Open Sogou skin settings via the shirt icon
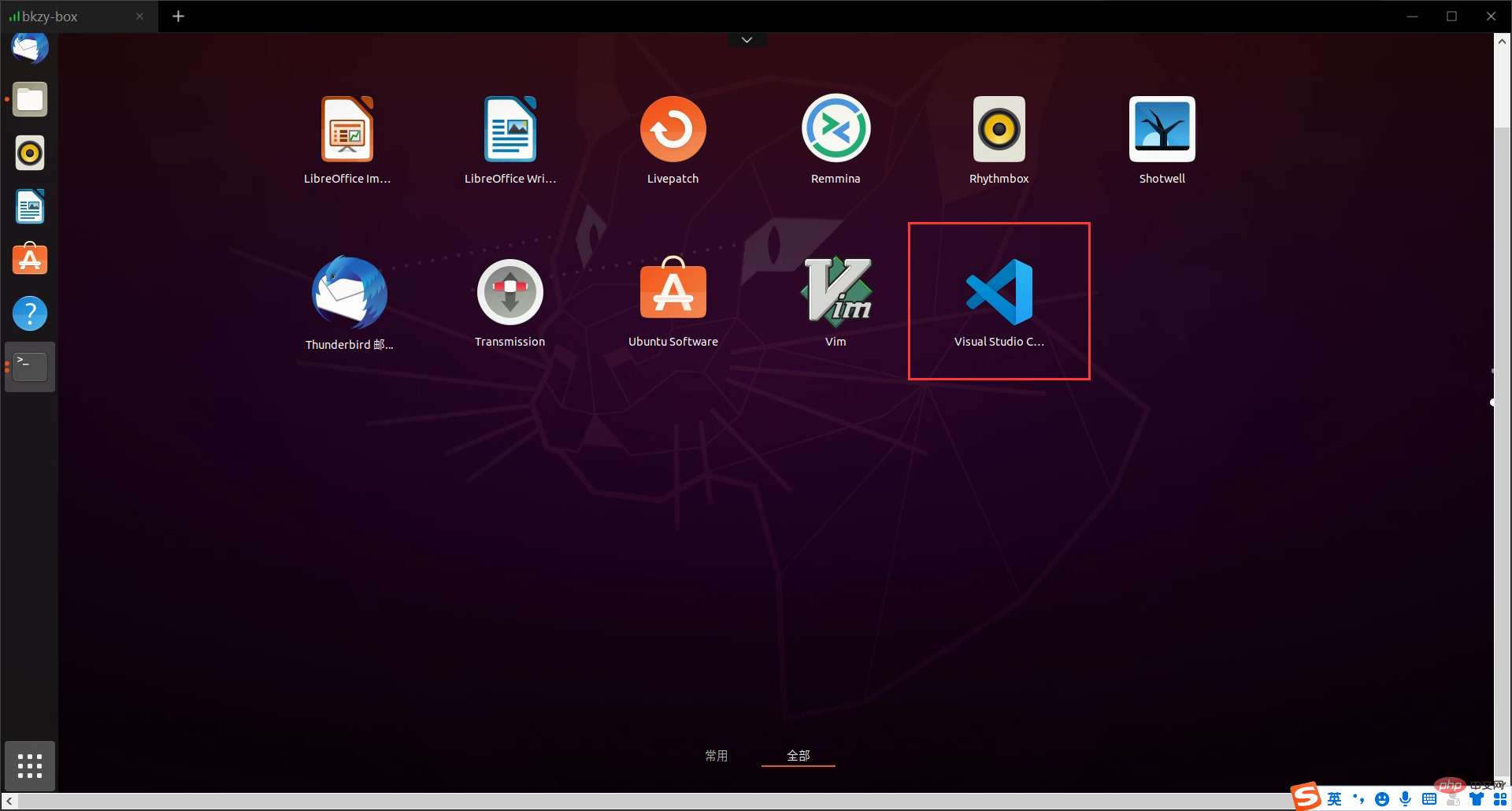 pyautogui.click(x=1477, y=799)
